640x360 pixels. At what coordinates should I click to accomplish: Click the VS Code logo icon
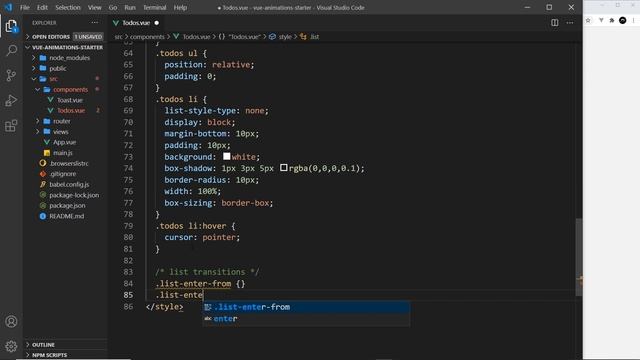(x=8, y=7)
